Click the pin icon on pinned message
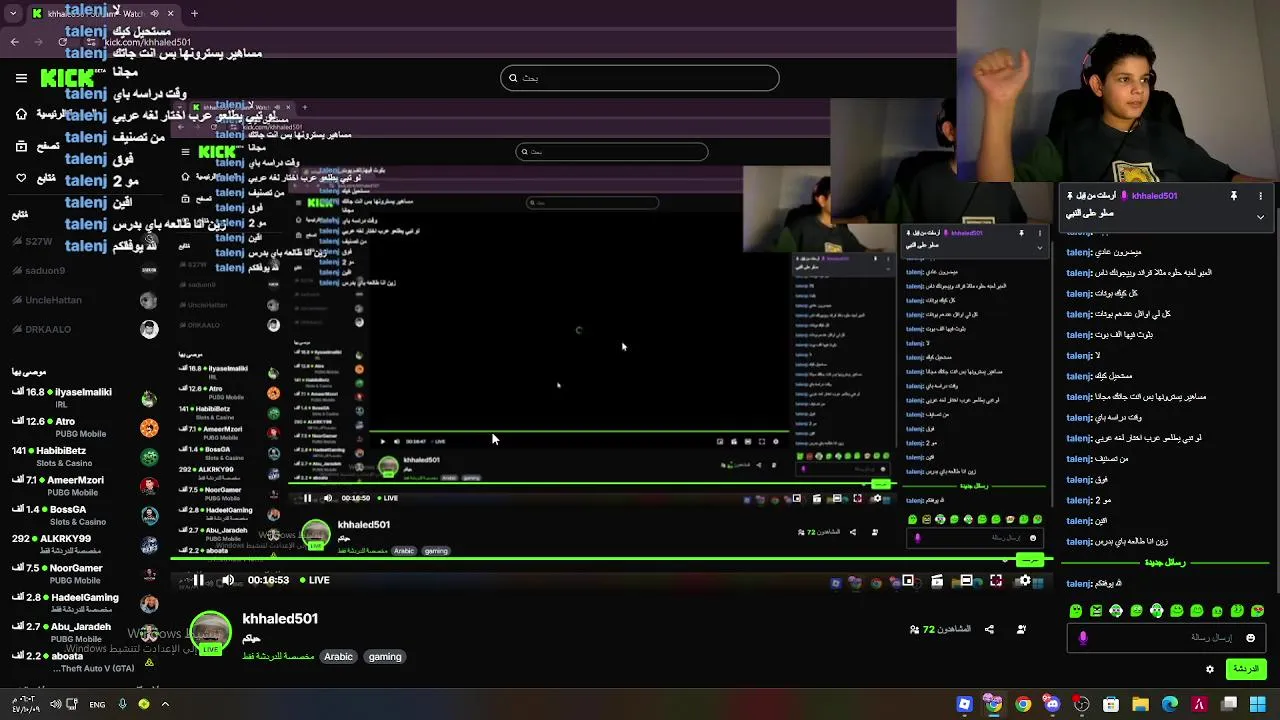 1234,196
